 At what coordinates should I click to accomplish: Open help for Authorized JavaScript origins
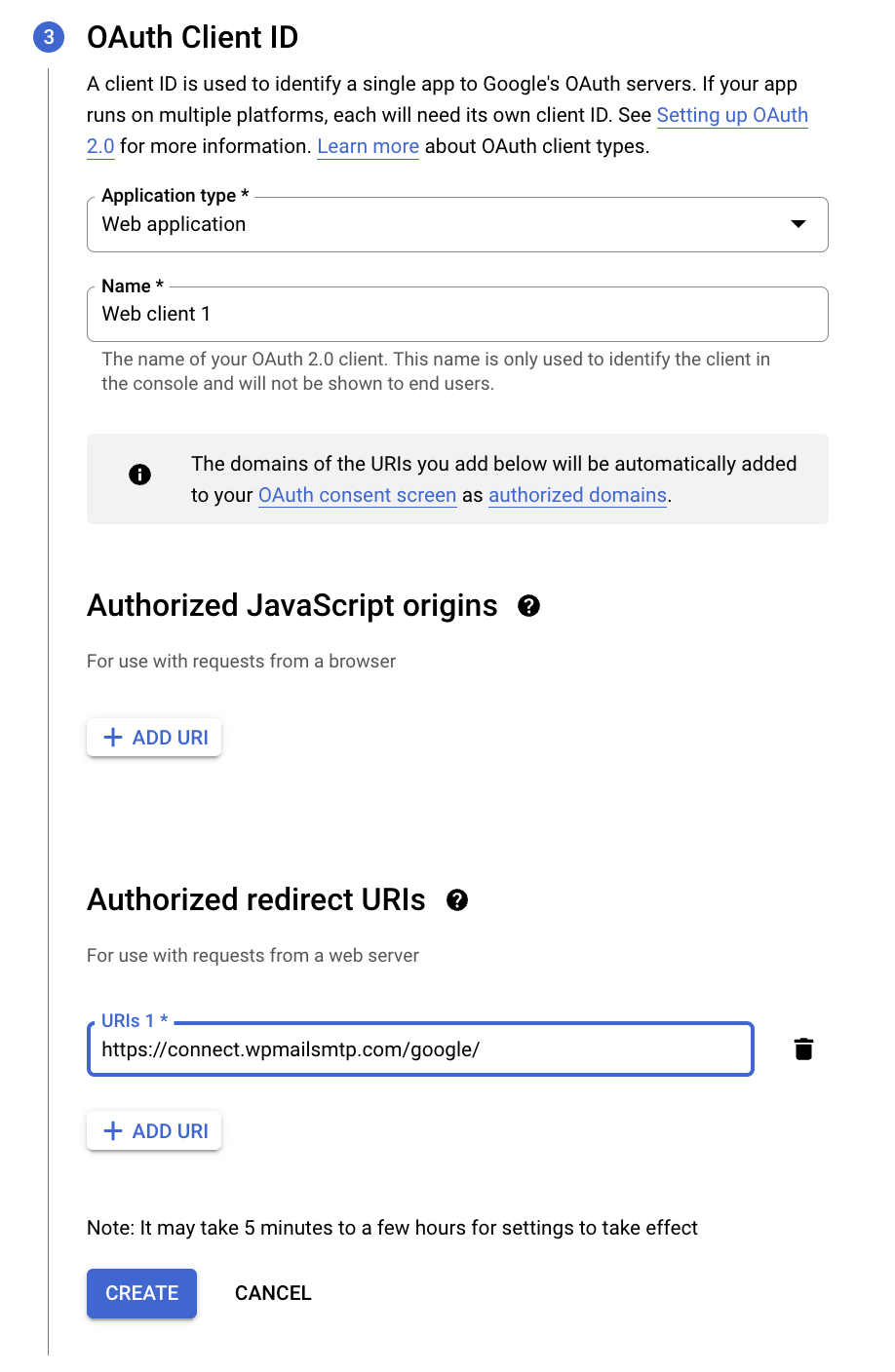[528, 606]
